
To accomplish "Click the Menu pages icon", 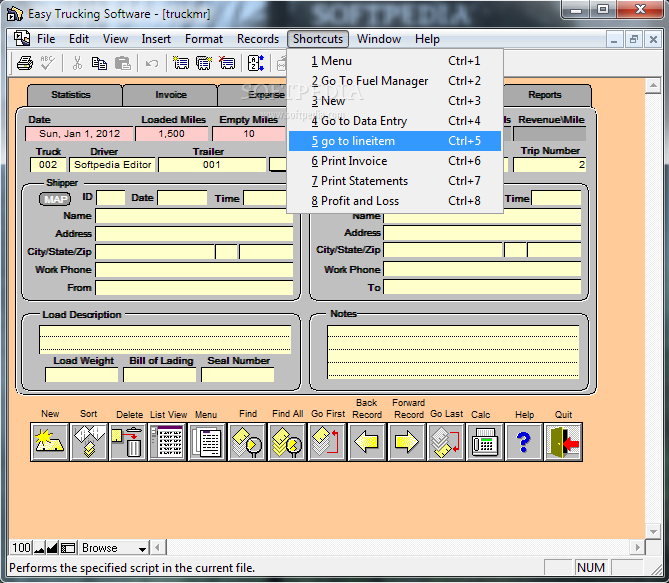I will [207, 442].
